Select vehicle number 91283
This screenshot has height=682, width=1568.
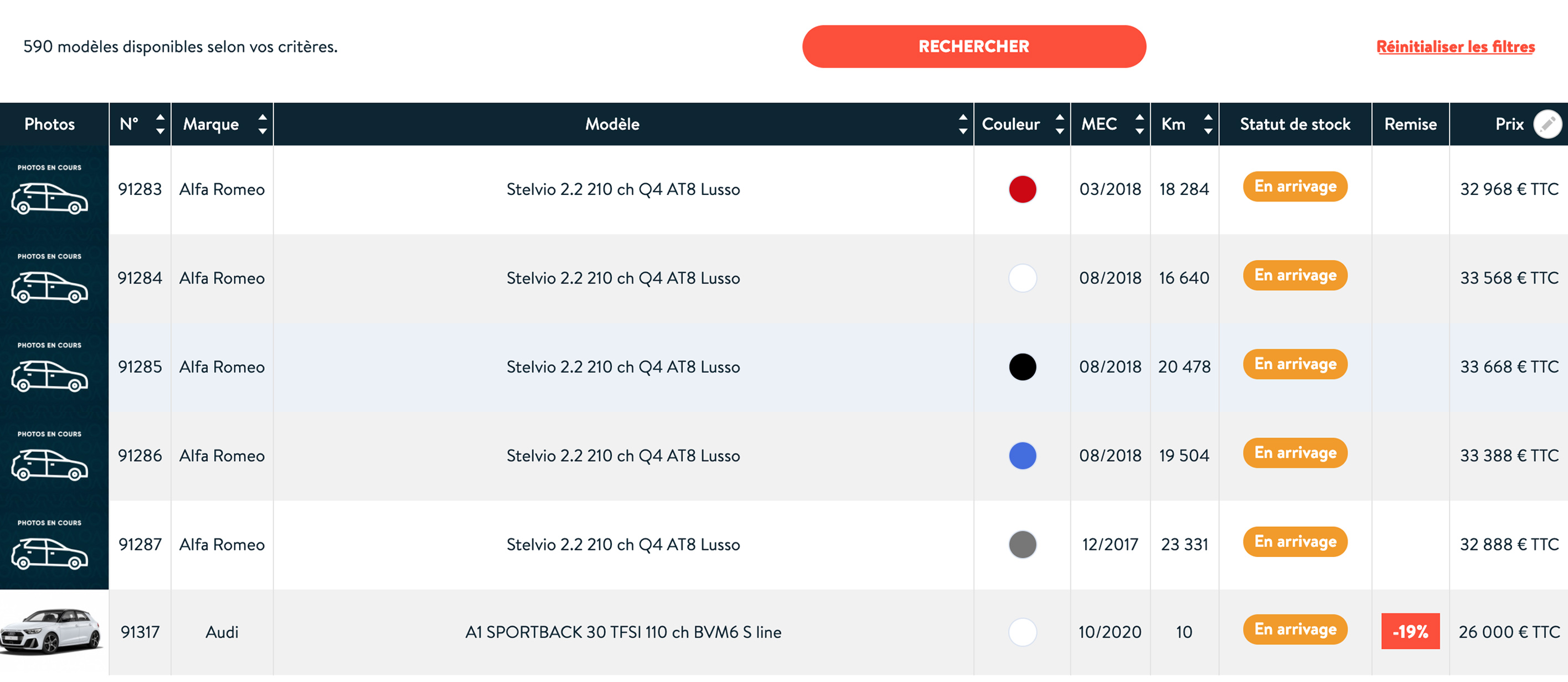tap(140, 189)
